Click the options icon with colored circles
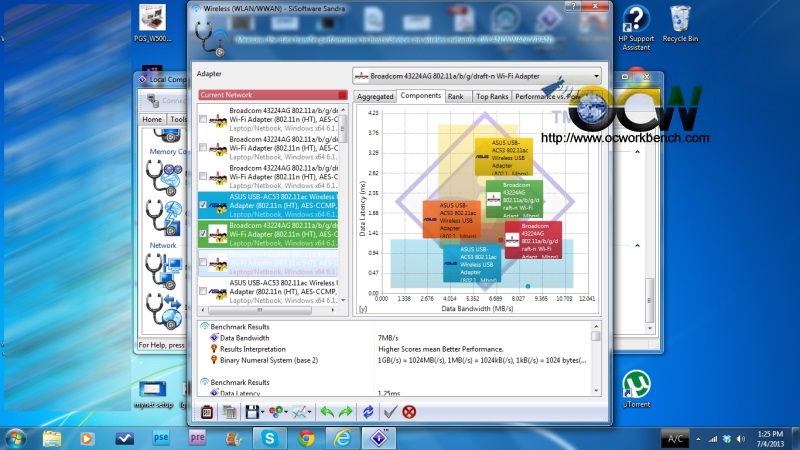The image size is (800, 450). pyautogui.click(x=276, y=412)
